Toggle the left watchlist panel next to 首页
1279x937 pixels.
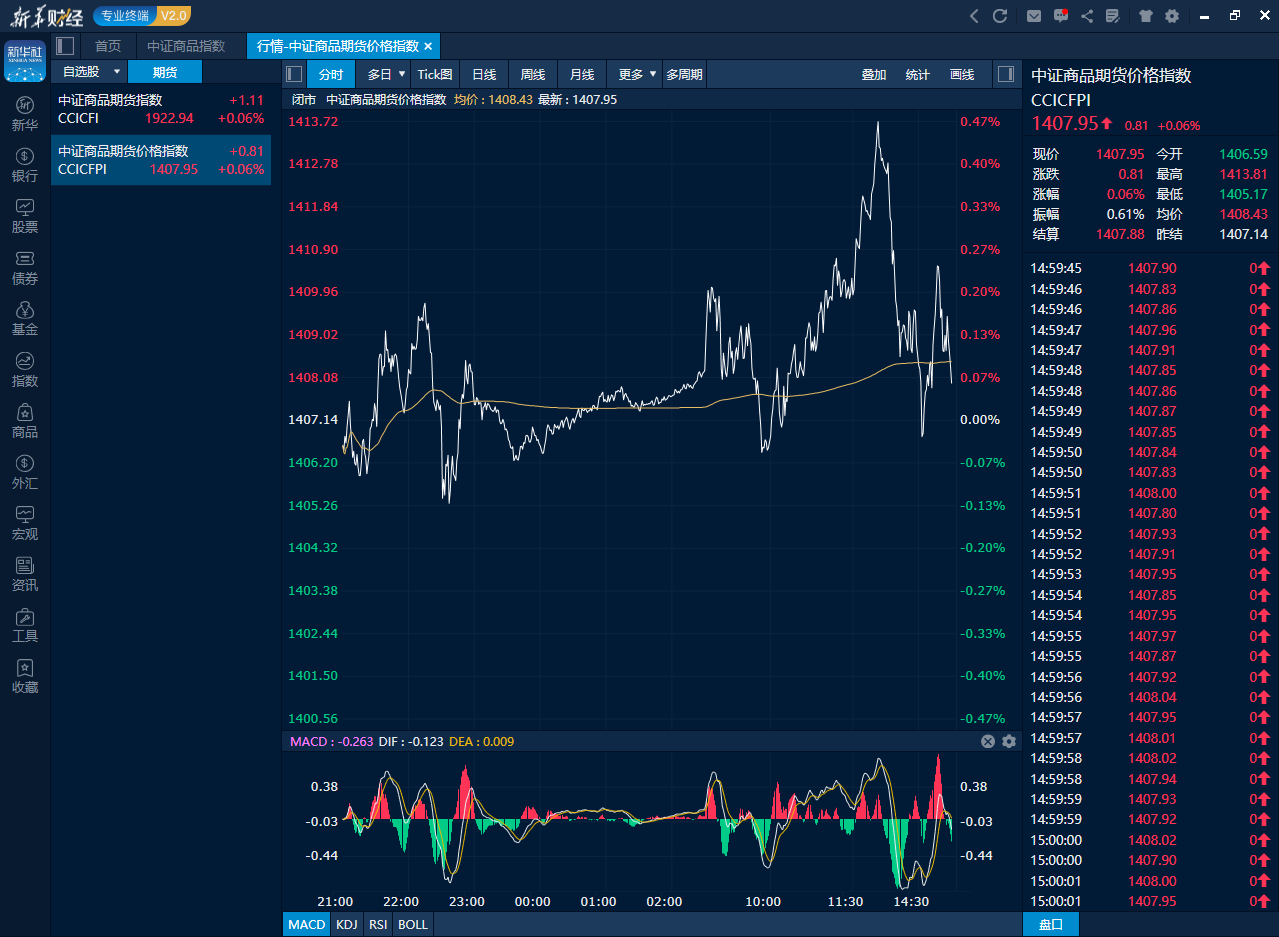tap(65, 46)
